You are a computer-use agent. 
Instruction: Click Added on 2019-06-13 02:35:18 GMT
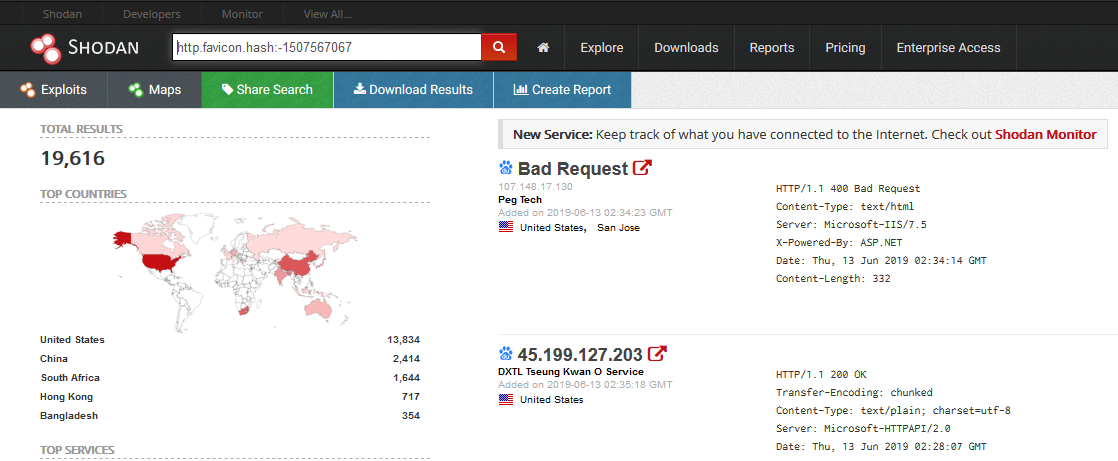(585, 385)
